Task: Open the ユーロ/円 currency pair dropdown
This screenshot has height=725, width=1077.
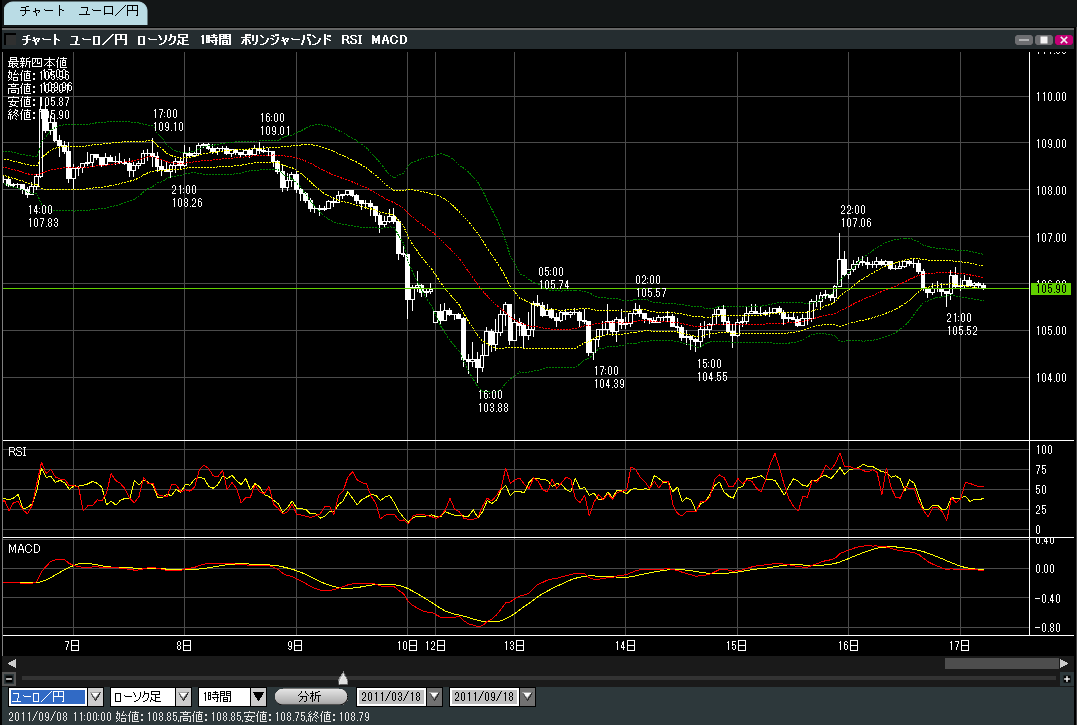Action: pyautogui.click(x=96, y=697)
